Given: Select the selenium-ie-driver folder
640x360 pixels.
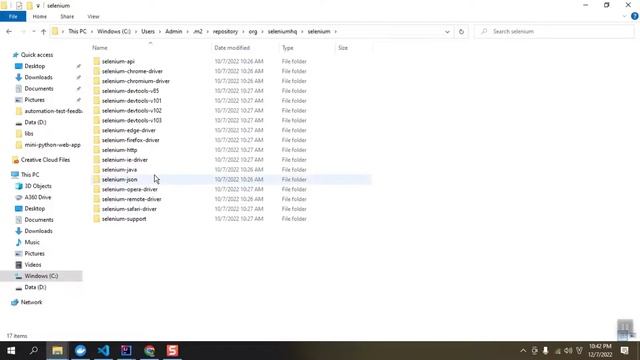Looking at the screenshot, I should click(124, 160).
